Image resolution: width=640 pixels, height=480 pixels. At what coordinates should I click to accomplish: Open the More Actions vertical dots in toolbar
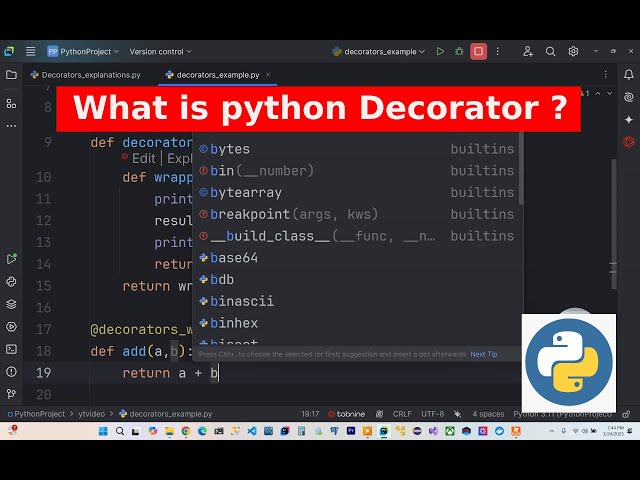(497, 51)
